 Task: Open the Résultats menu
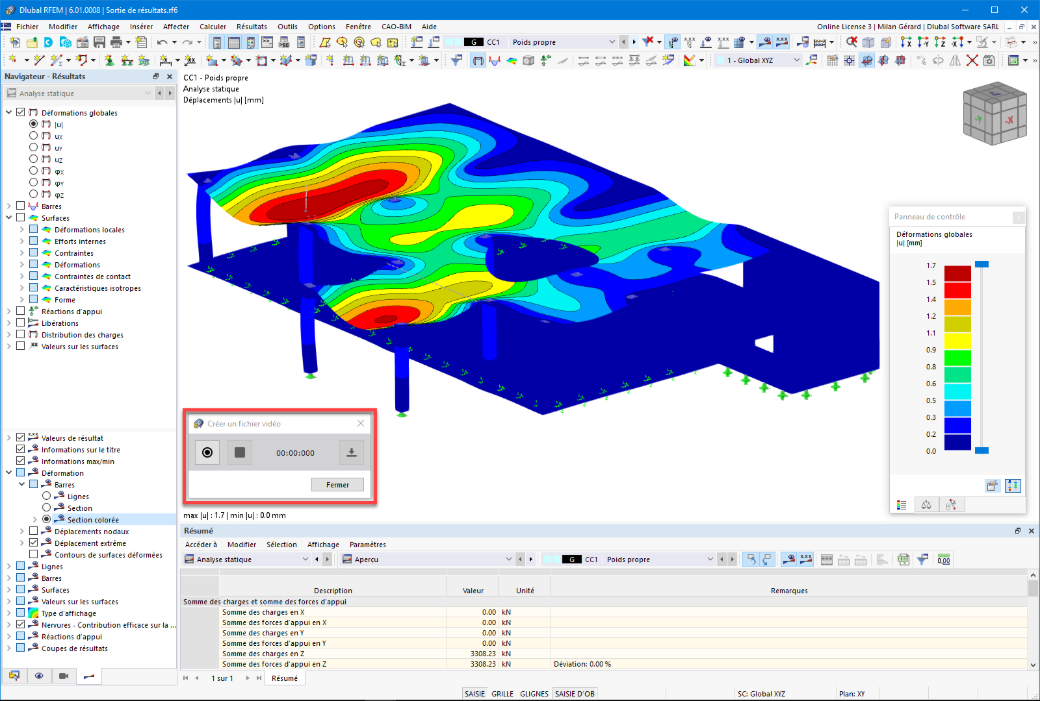tap(251, 27)
